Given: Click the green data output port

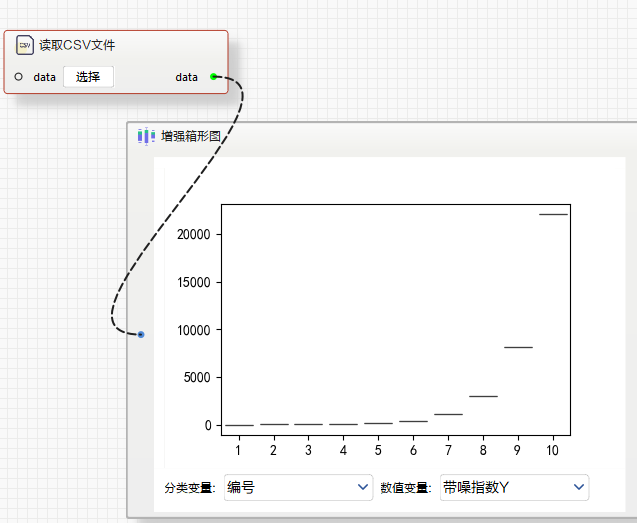Looking at the screenshot, I should coord(213,76).
